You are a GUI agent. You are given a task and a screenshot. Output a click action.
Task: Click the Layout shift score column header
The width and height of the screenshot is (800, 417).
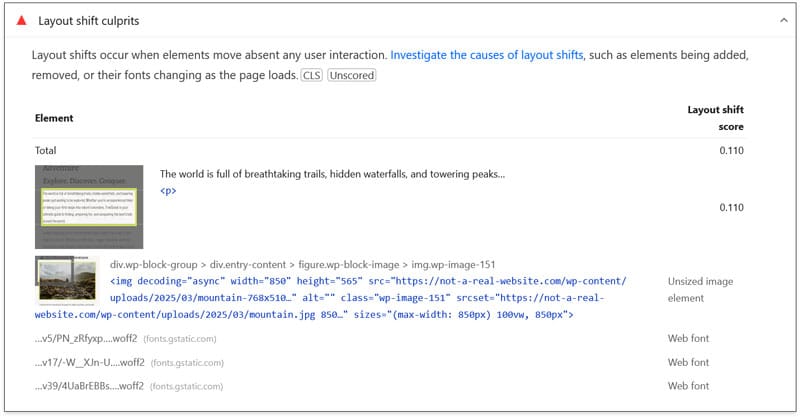point(715,118)
